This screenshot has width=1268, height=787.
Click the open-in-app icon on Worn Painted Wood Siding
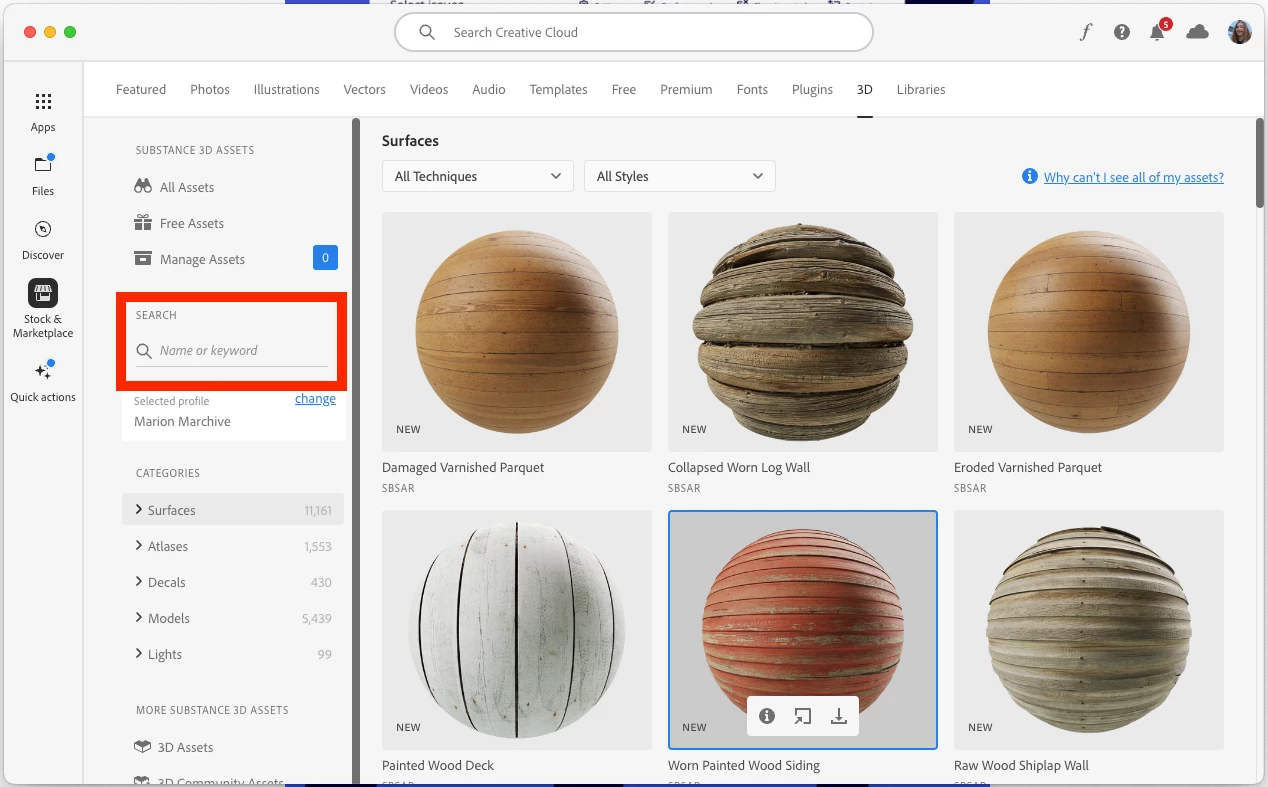803,716
